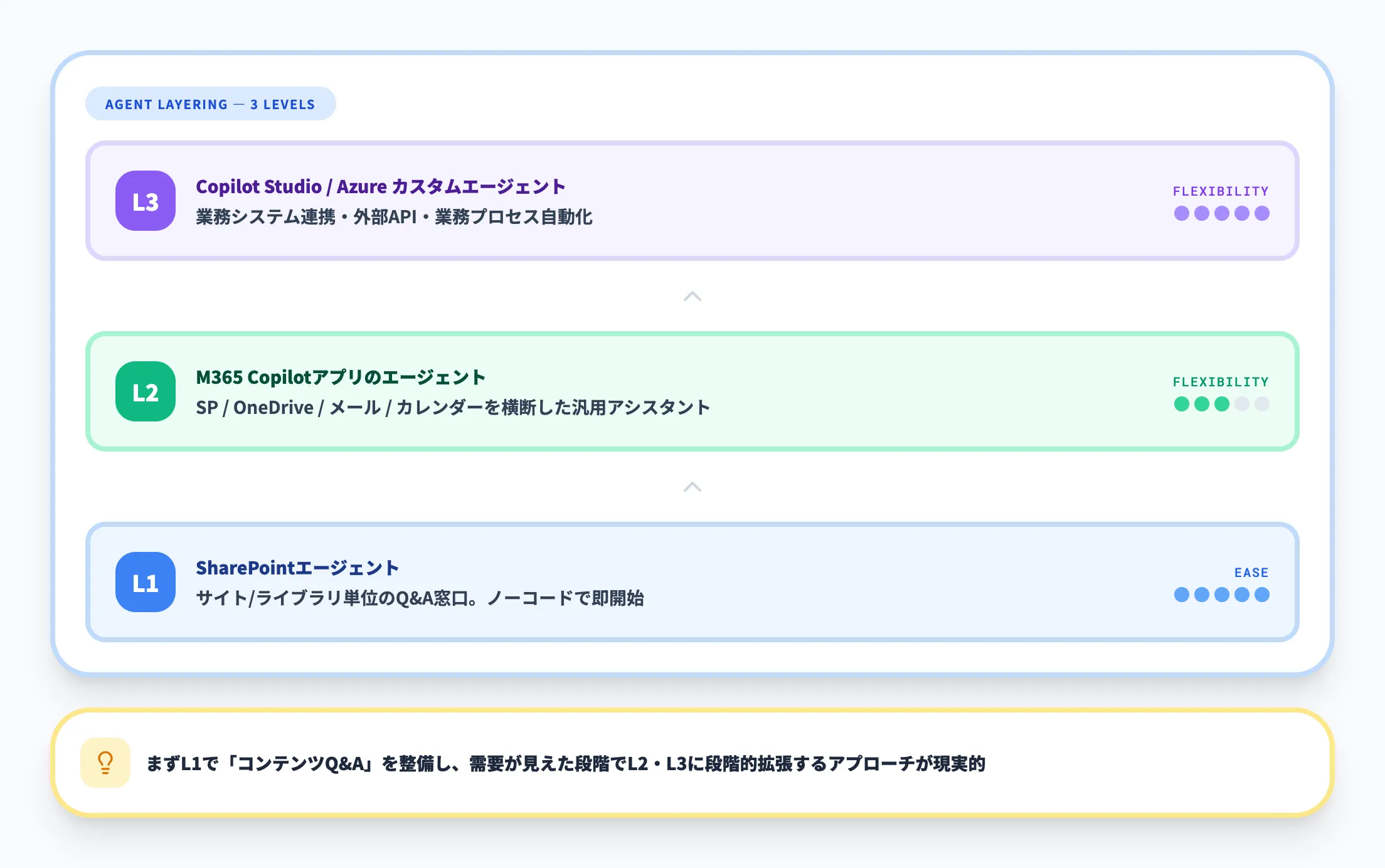Click the L2 green level badge
1385x868 pixels.
click(145, 392)
